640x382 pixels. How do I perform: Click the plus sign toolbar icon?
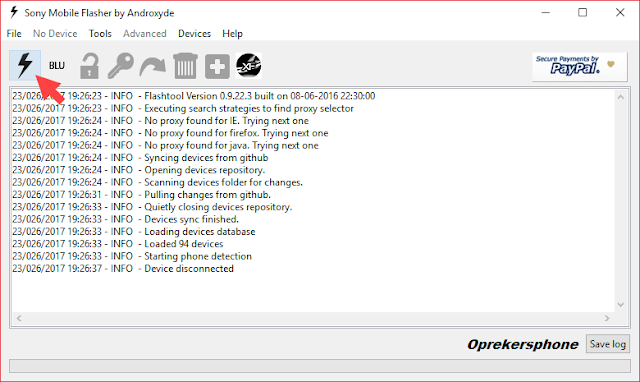click(217, 66)
